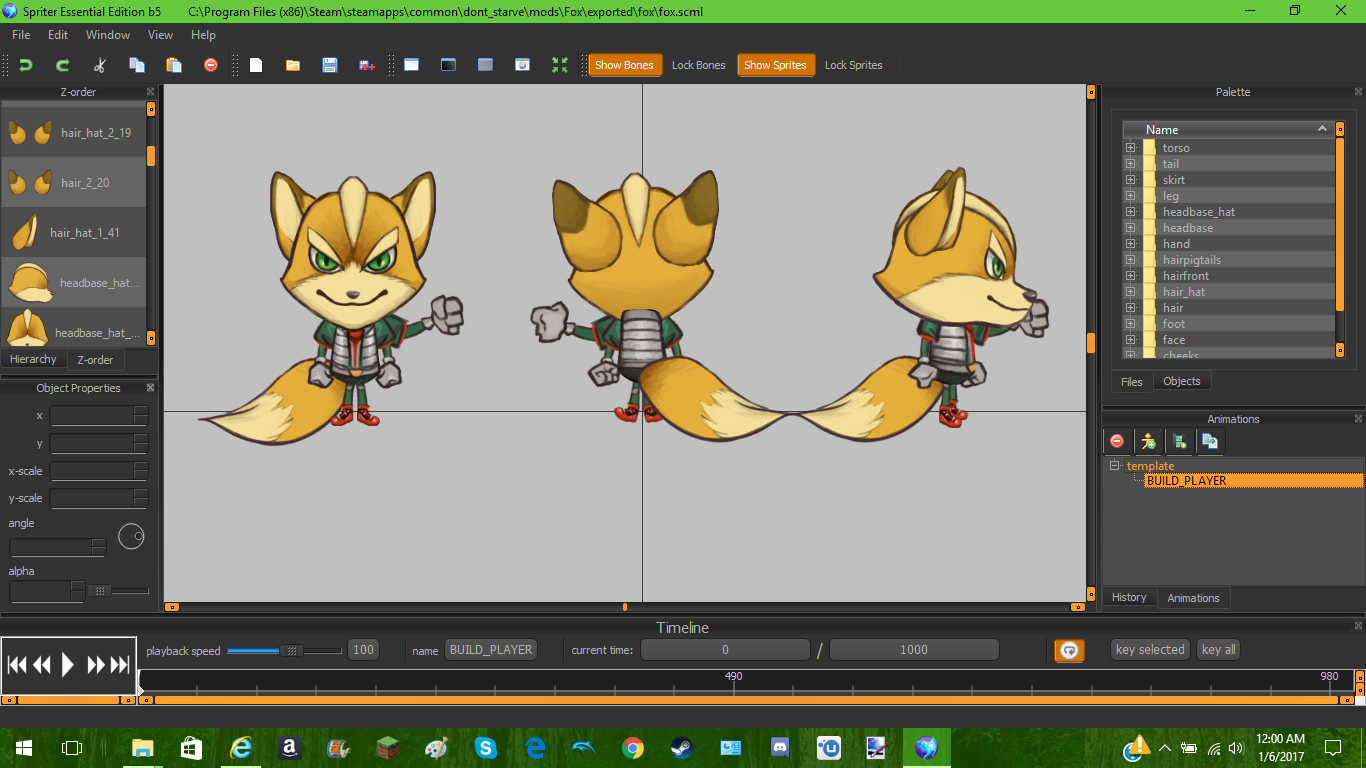Add a new entity in Animations panel

[1148, 441]
